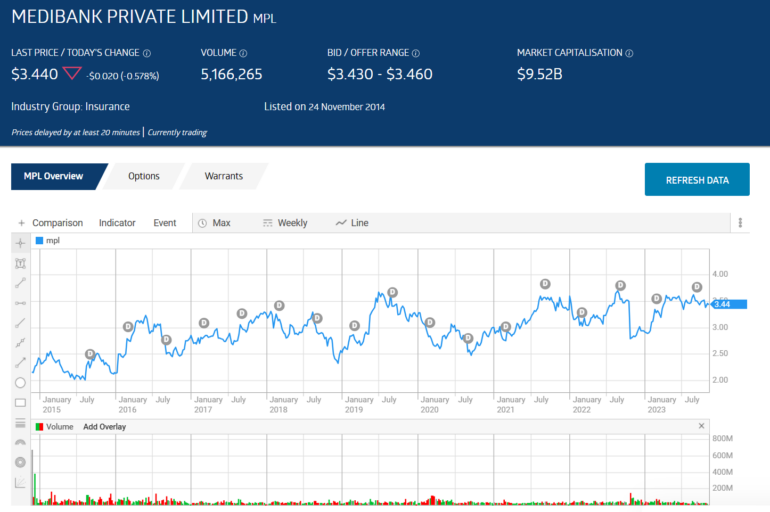Viewport: 770px width, 512px height.
Task: Click the dividend marker in mid-2015
Action: tap(90, 354)
